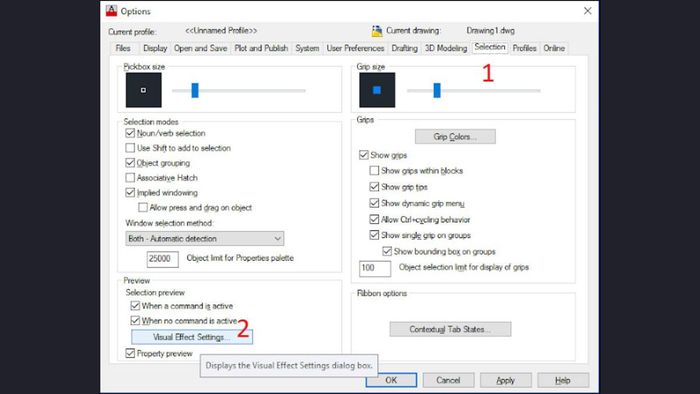700x394 pixels.
Task: Toggle Implied windowing checkbox
Action: point(130,192)
